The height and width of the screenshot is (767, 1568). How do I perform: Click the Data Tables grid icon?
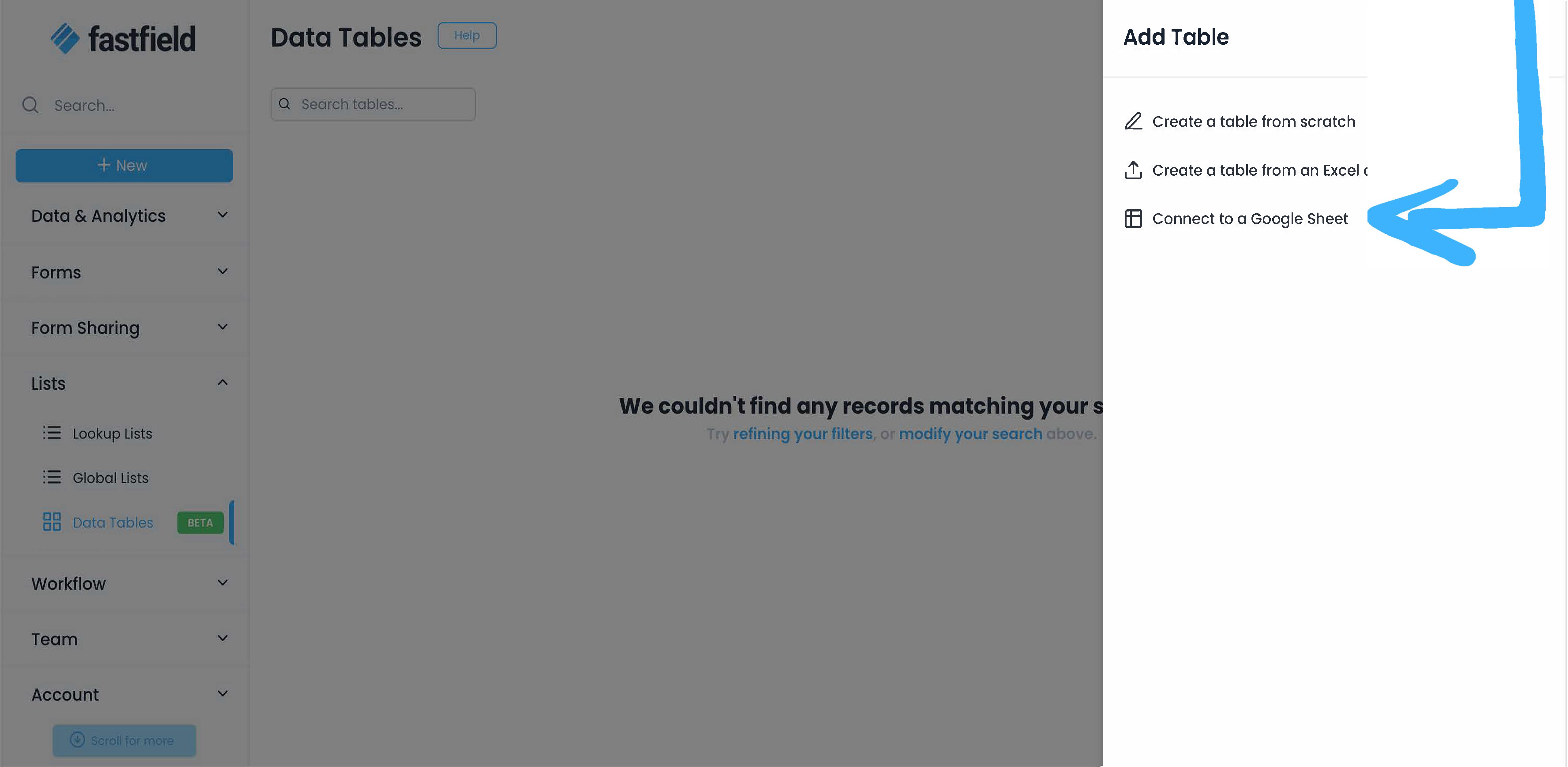52,522
